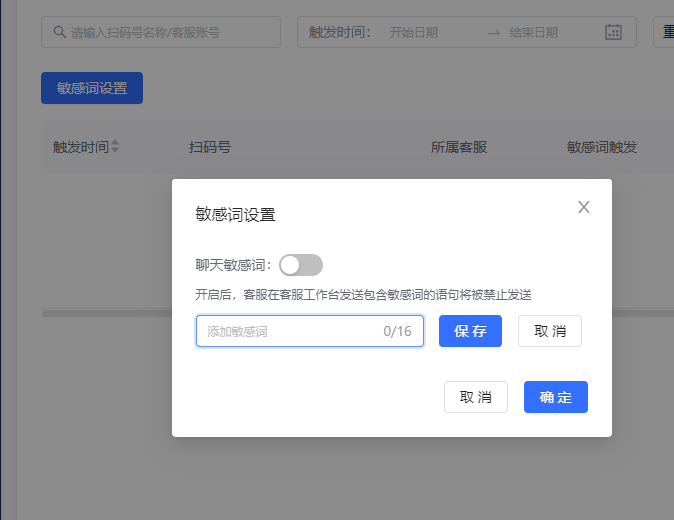Open the 敏感词设置 button above the table
Image resolution: width=674 pixels, height=520 pixels.
point(92,88)
